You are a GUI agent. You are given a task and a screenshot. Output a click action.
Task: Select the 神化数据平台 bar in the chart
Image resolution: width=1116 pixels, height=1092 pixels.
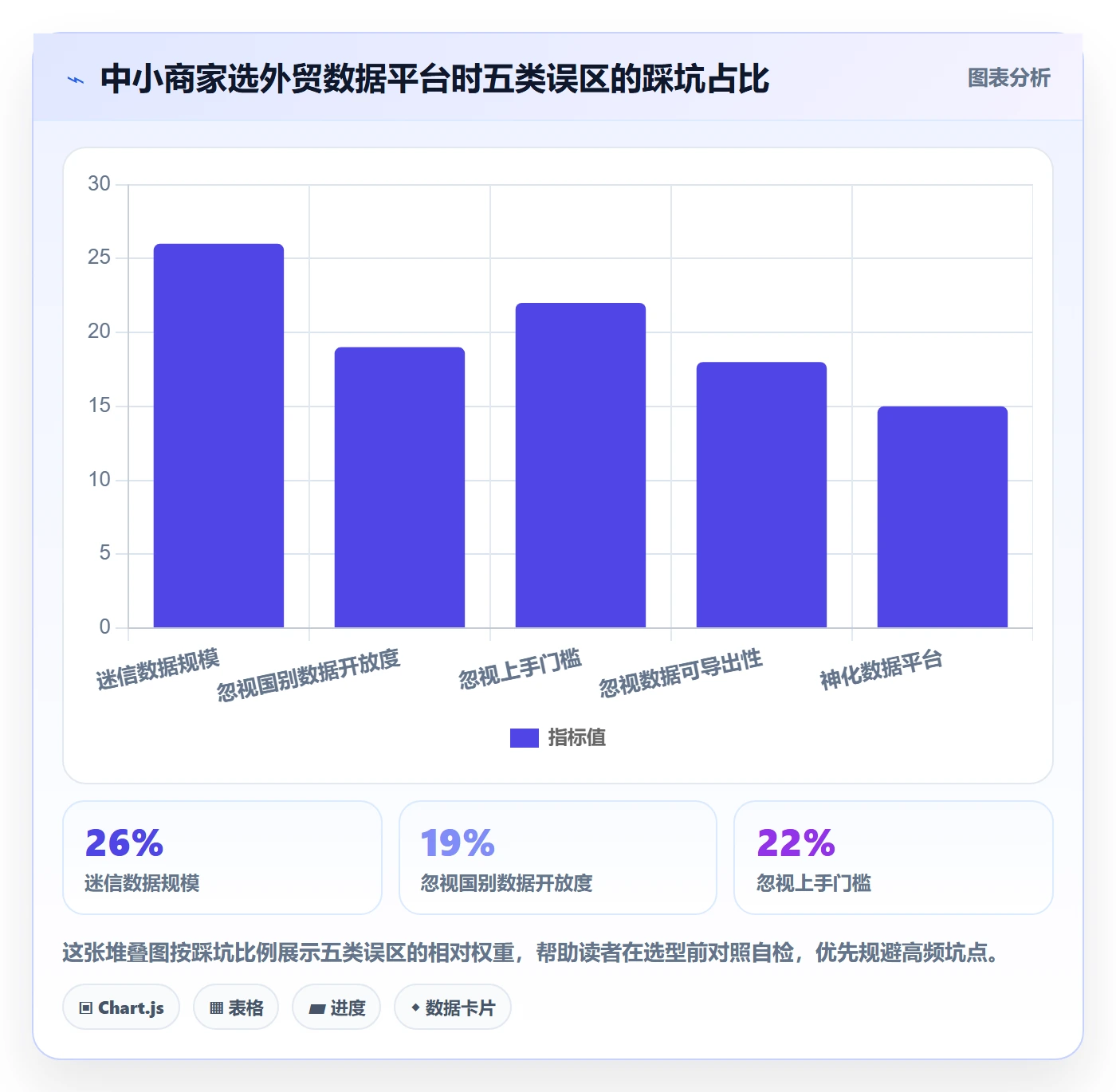tap(942, 517)
